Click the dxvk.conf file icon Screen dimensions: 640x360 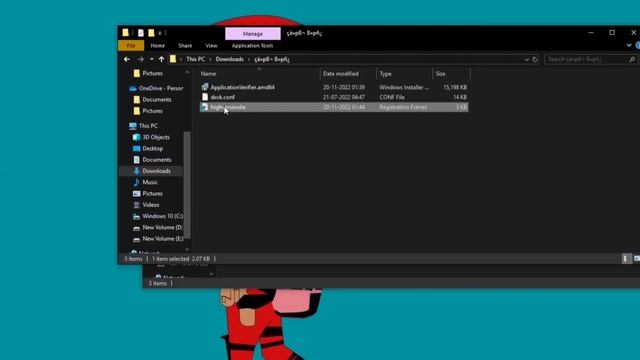205,97
